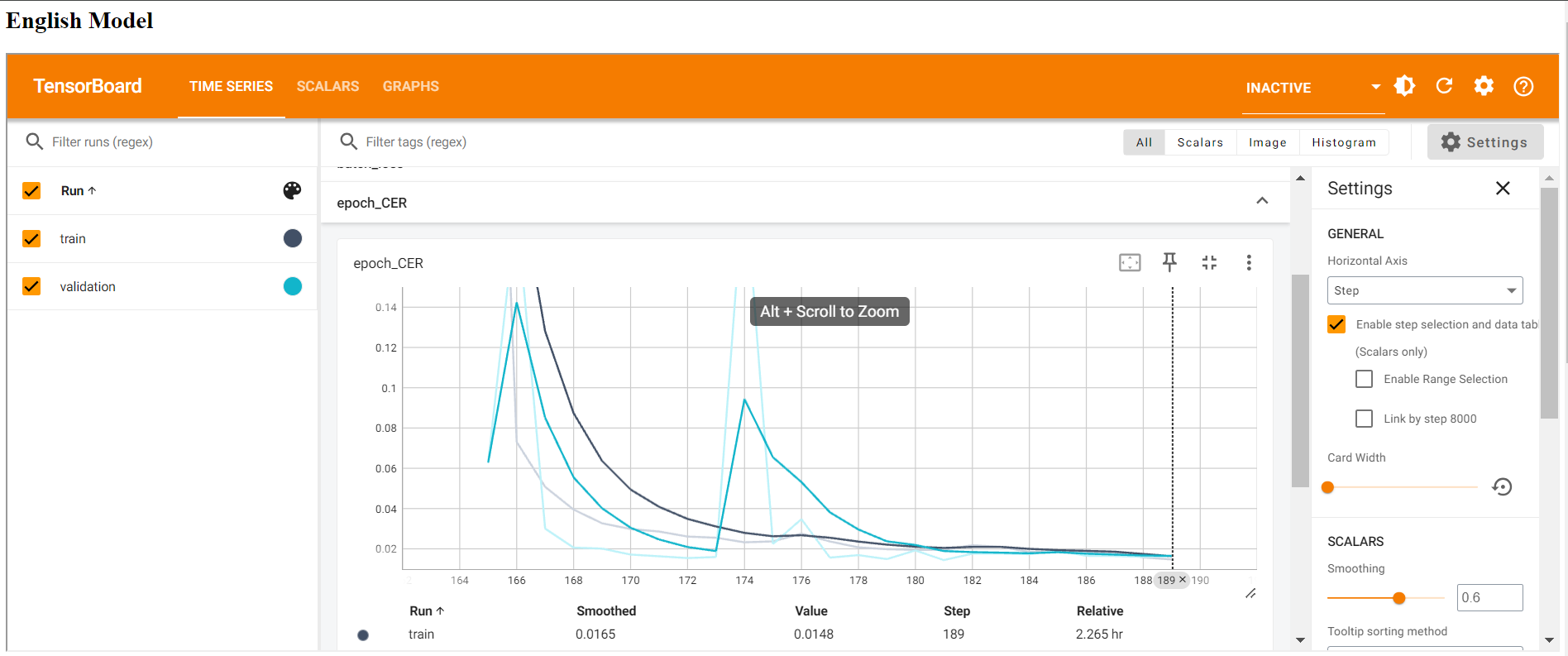Toggle full size for epoch_CER chart

(x=1209, y=263)
